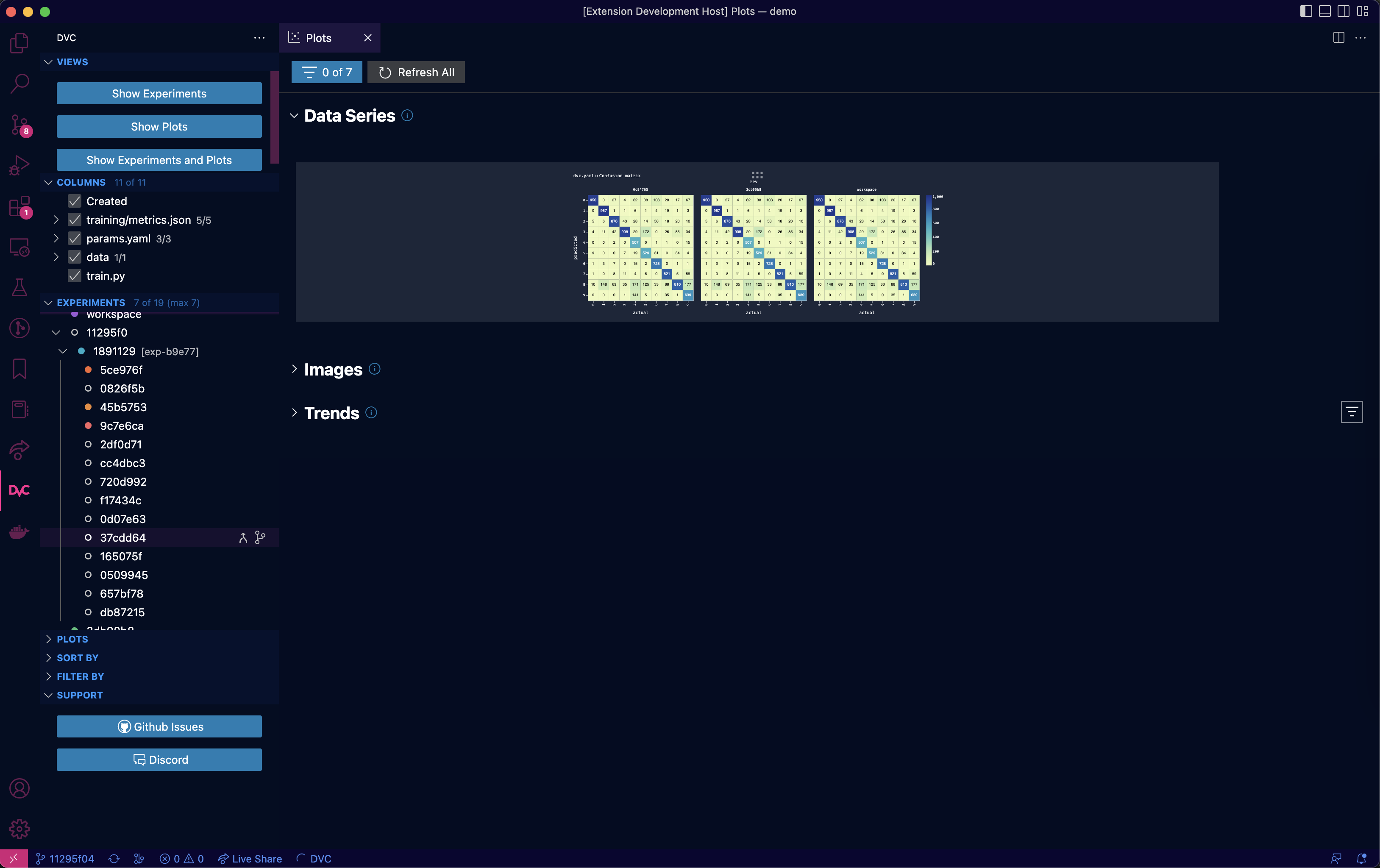Click the apply-to-workspace icon on experiment 37cdd64

243,537
